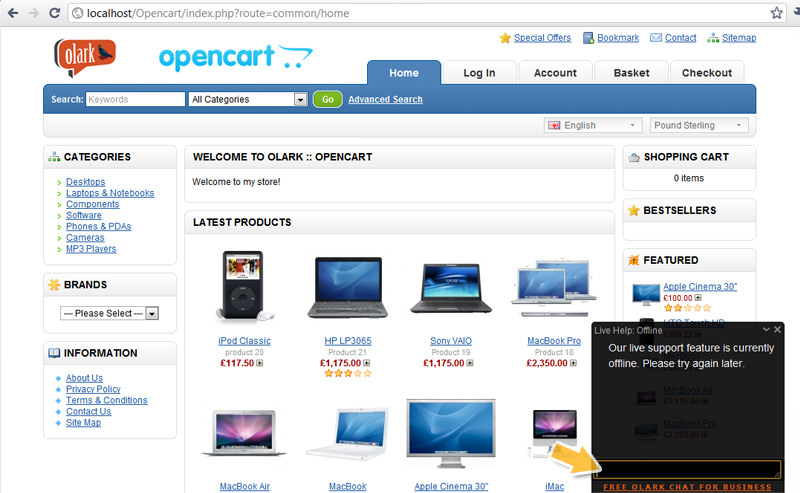The height and width of the screenshot is (493, 800).
Task: Open the Laptops & Notebooks category
Action: [x=110, y=193]
